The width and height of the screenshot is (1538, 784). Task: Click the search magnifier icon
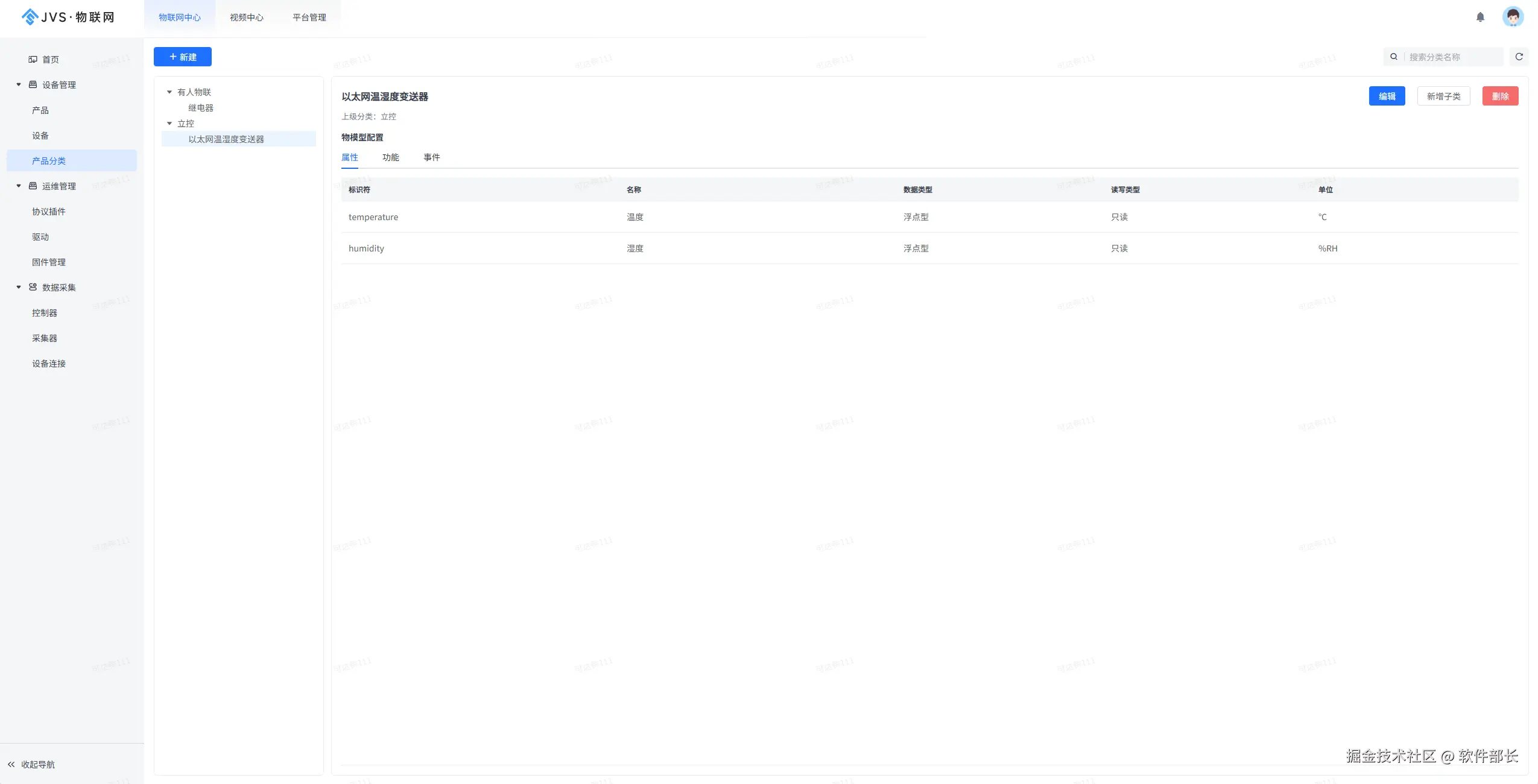1394,57
